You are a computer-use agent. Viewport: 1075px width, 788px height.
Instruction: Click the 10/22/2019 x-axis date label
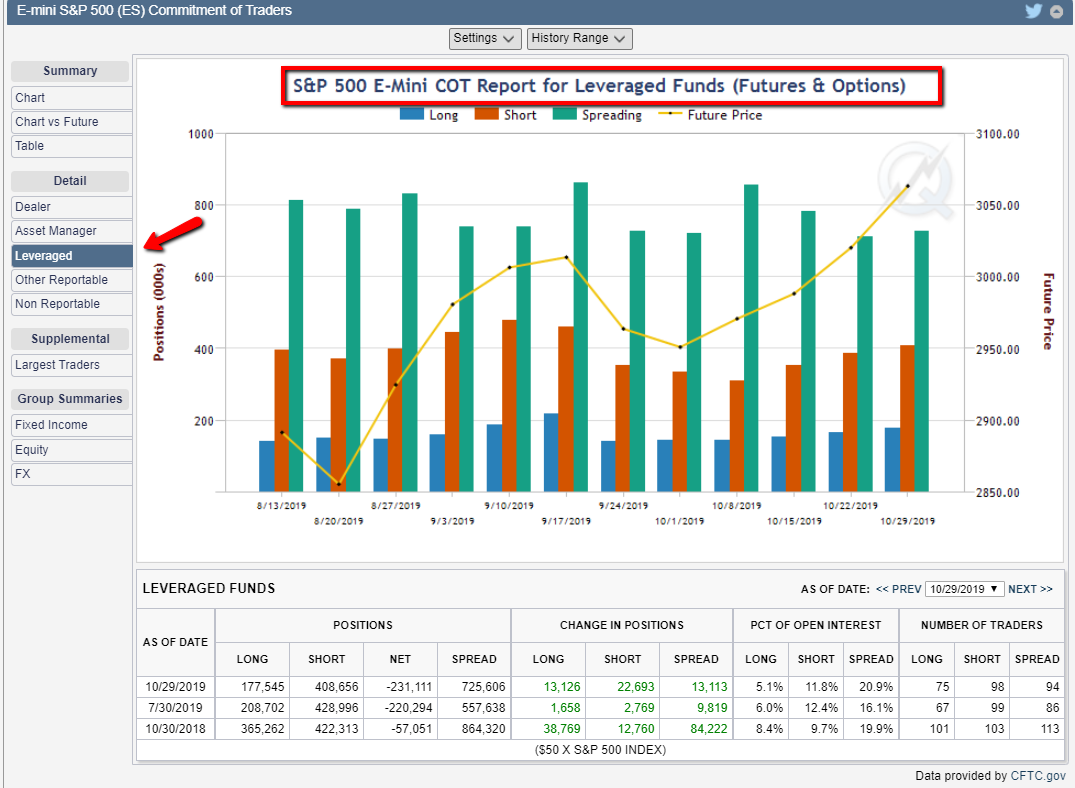850,505
